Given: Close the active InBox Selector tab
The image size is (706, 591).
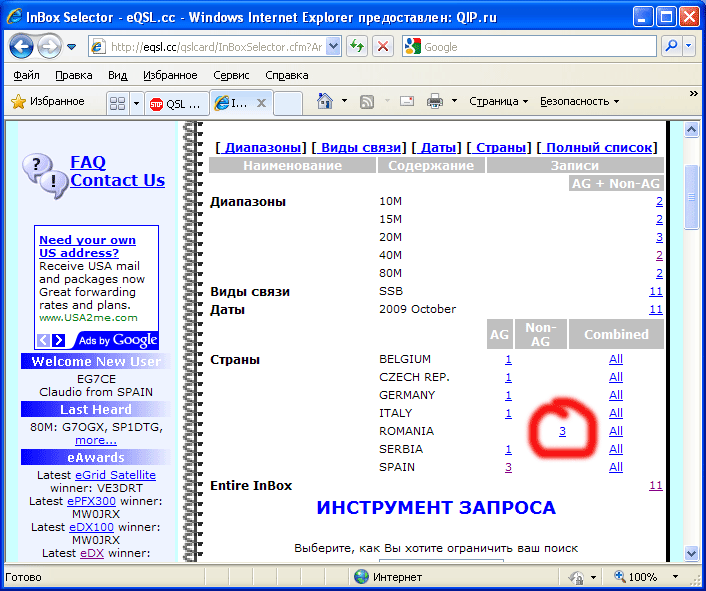Looking at the screenshot, I should click(262, 103).
